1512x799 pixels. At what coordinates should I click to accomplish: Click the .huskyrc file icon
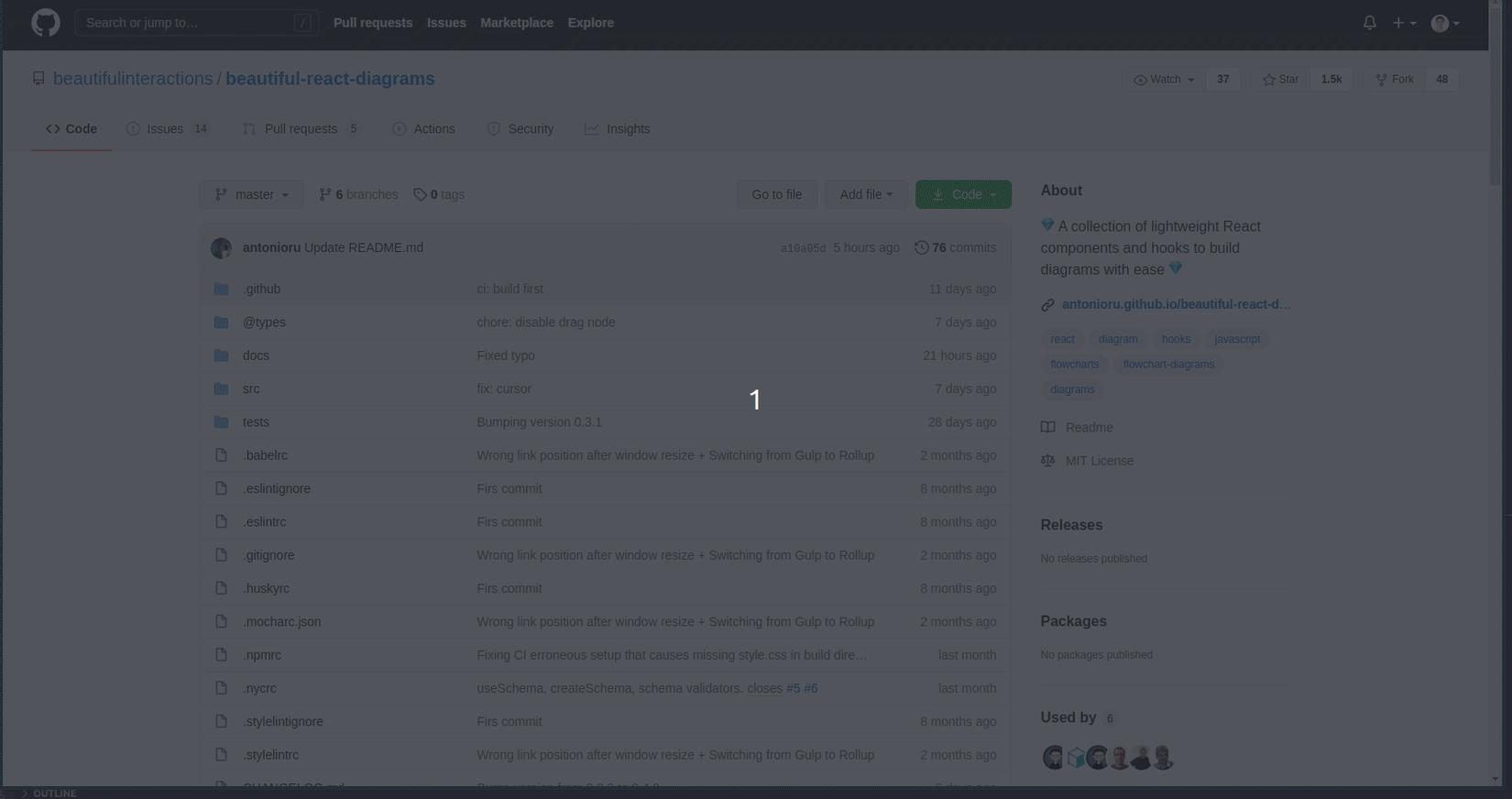click(221, 588)
